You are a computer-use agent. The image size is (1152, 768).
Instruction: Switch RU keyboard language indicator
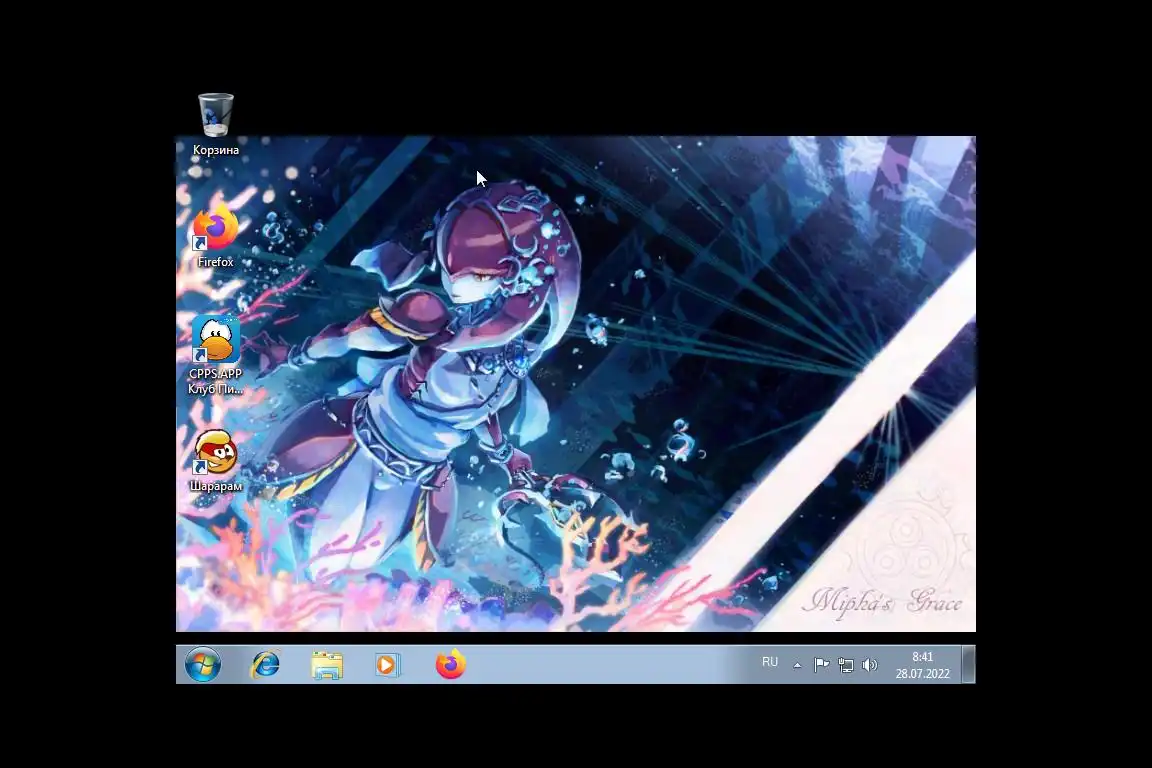tap(770, 662)
